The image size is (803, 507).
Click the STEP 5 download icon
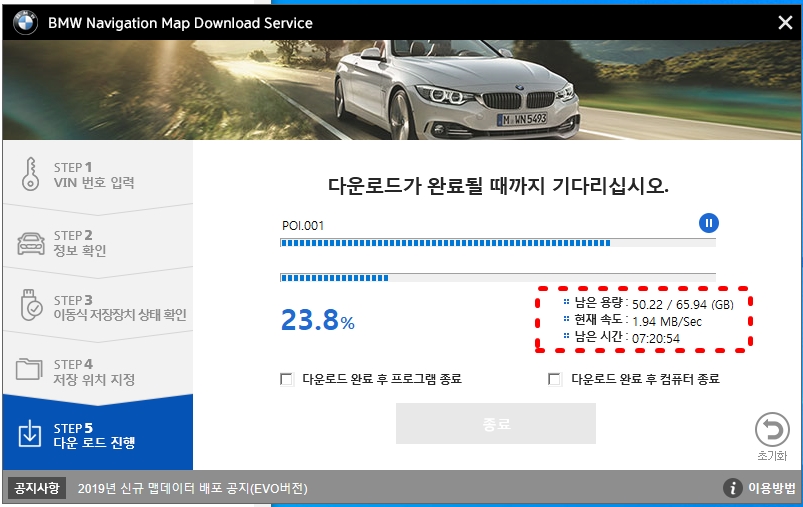[30, 434]
